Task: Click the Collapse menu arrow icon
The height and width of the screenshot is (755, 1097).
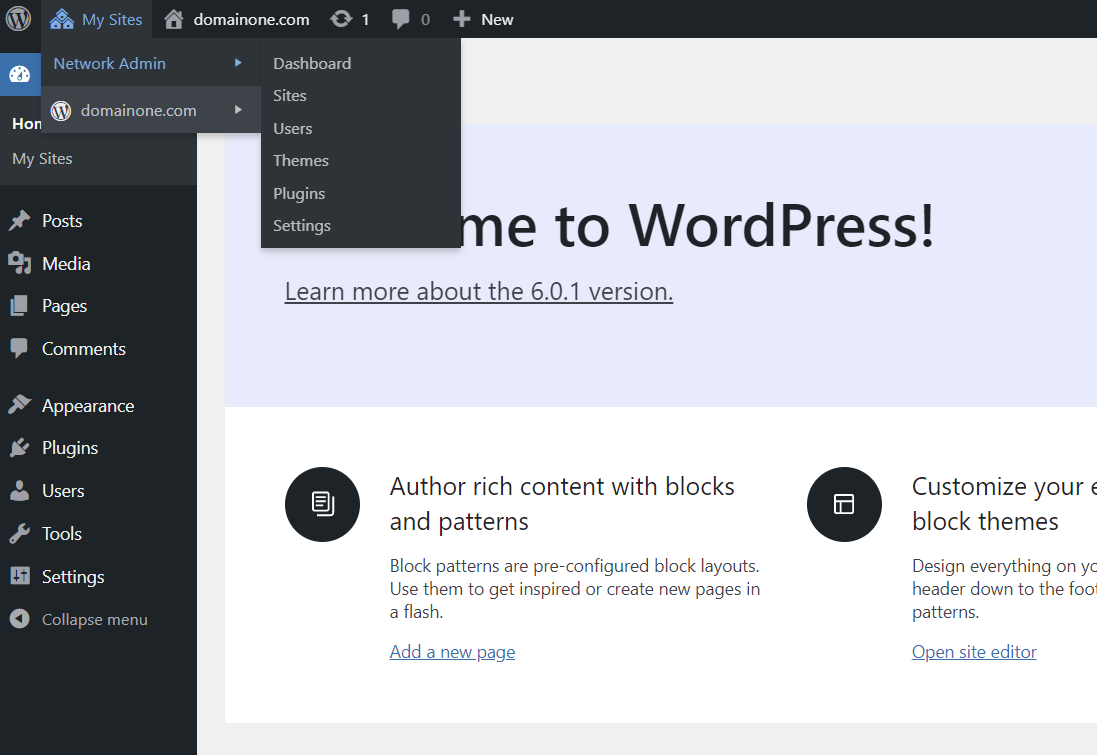Action: tap(20, 619)
